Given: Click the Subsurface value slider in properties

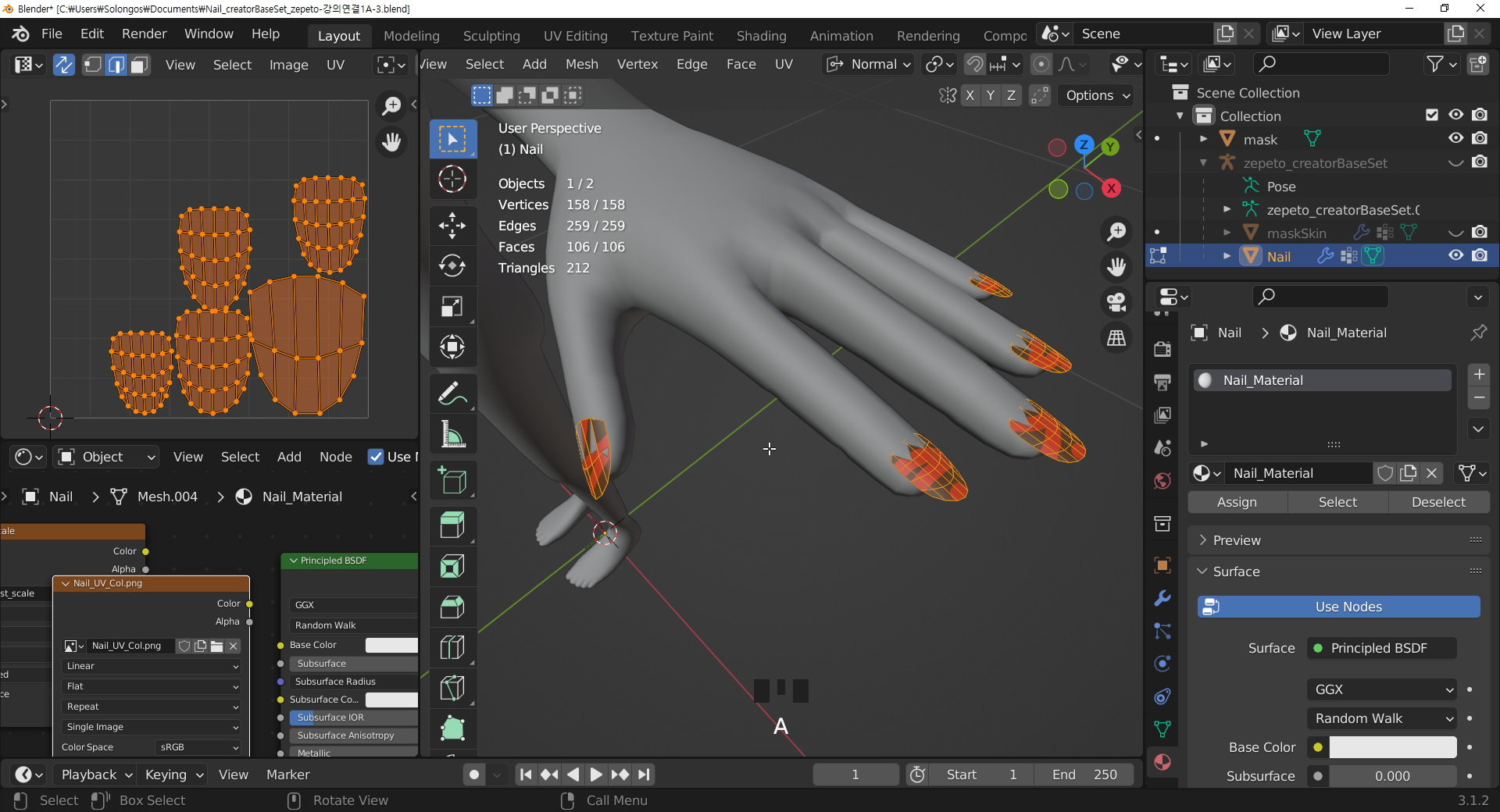Looking at the screenshot, I should click(x=1393, y=776).
